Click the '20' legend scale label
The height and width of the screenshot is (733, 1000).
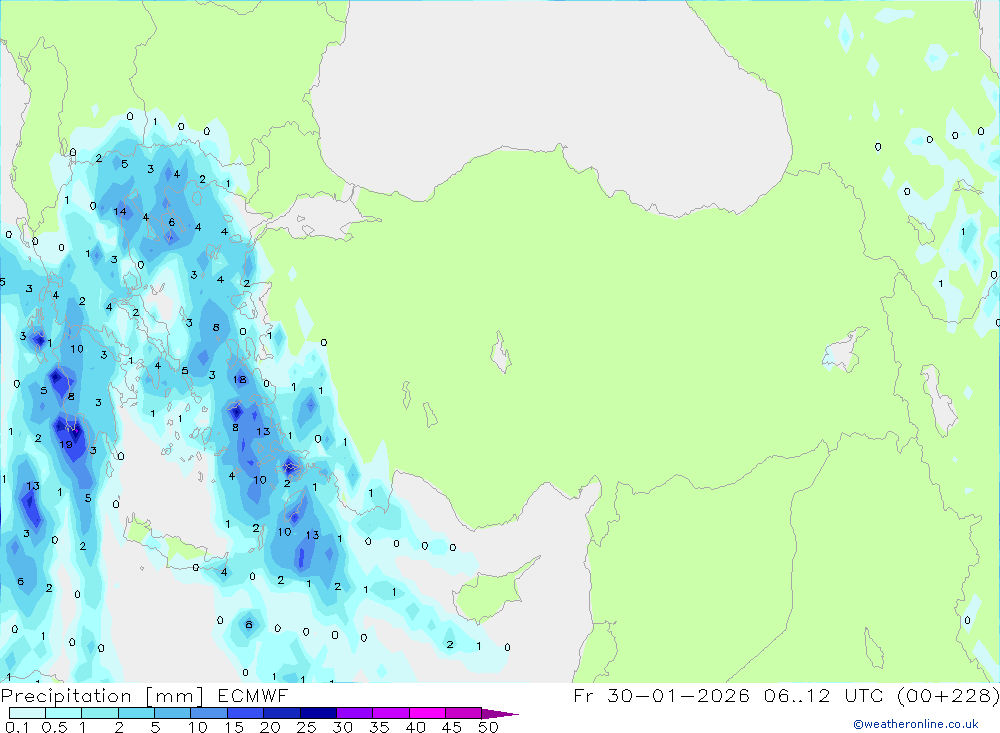(x=270, y=727)
